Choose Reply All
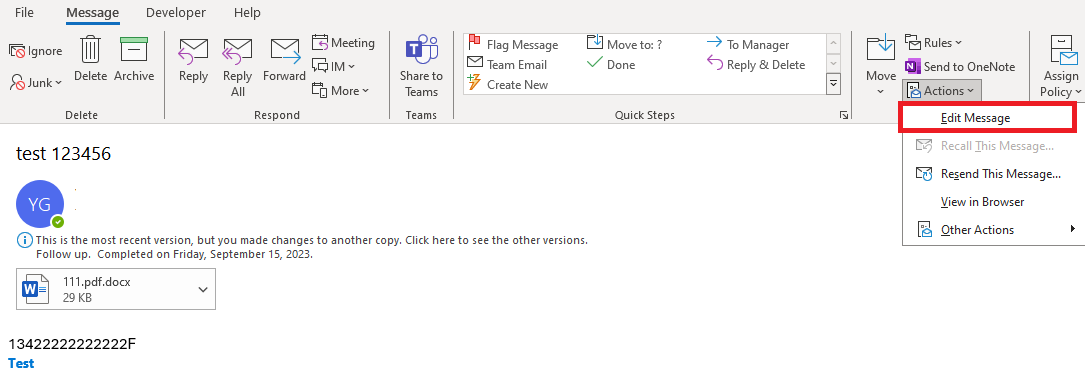Viewport: 1086px width, 382px height. pos(238,67)
